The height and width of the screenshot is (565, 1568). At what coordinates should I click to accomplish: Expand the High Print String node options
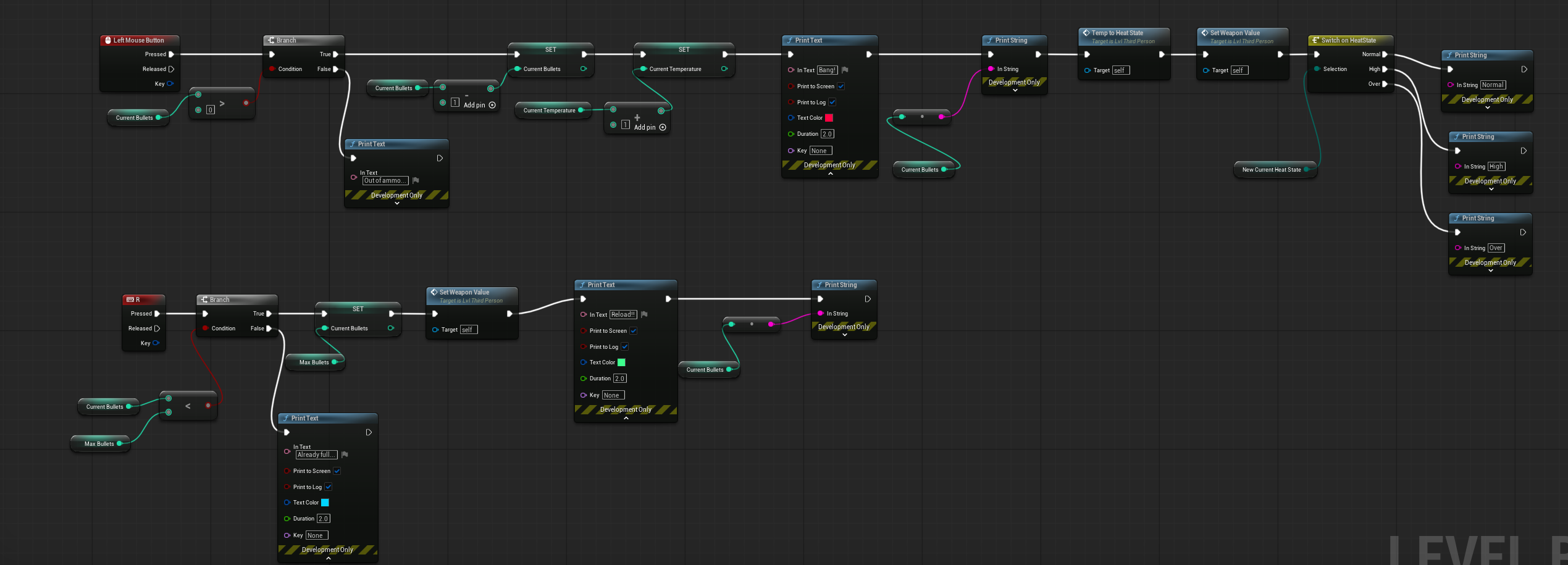(x=1491, y=189)
